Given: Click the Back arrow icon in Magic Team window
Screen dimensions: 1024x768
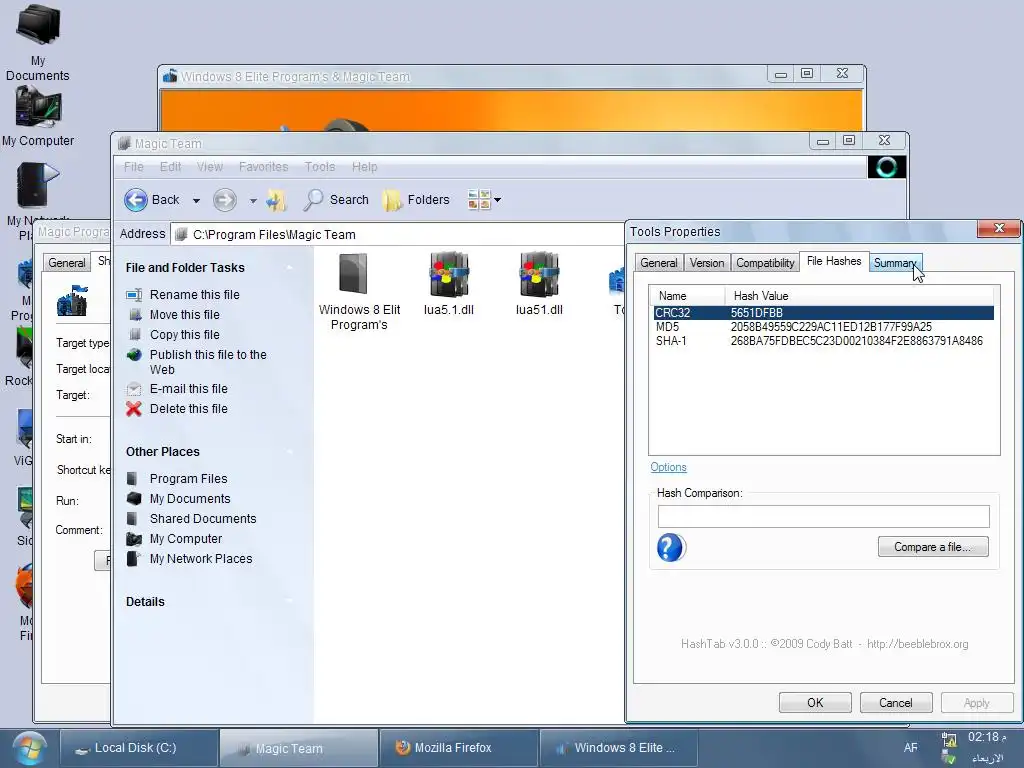Looking at the screenshot, I should click(136, 200).
